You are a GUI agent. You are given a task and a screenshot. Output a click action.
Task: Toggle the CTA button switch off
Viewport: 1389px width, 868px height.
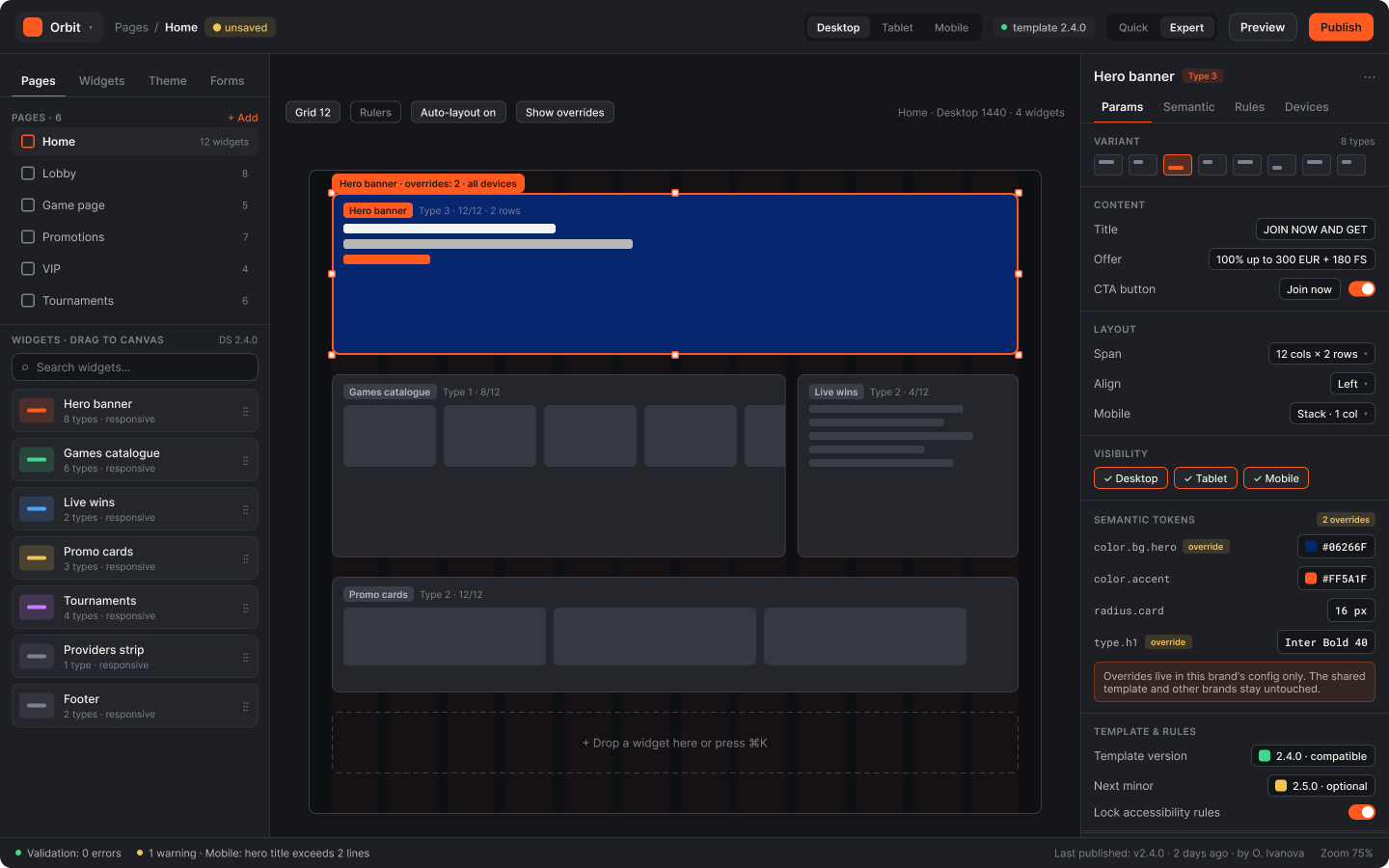click(1362, 289)
